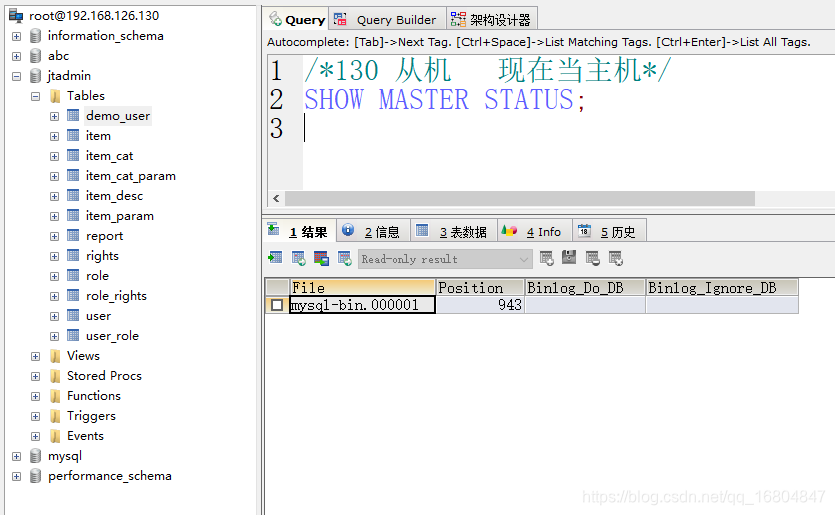Expand the Stored Procs folder
The width and height of the screenshot is (835, 515).
(36, 377)
